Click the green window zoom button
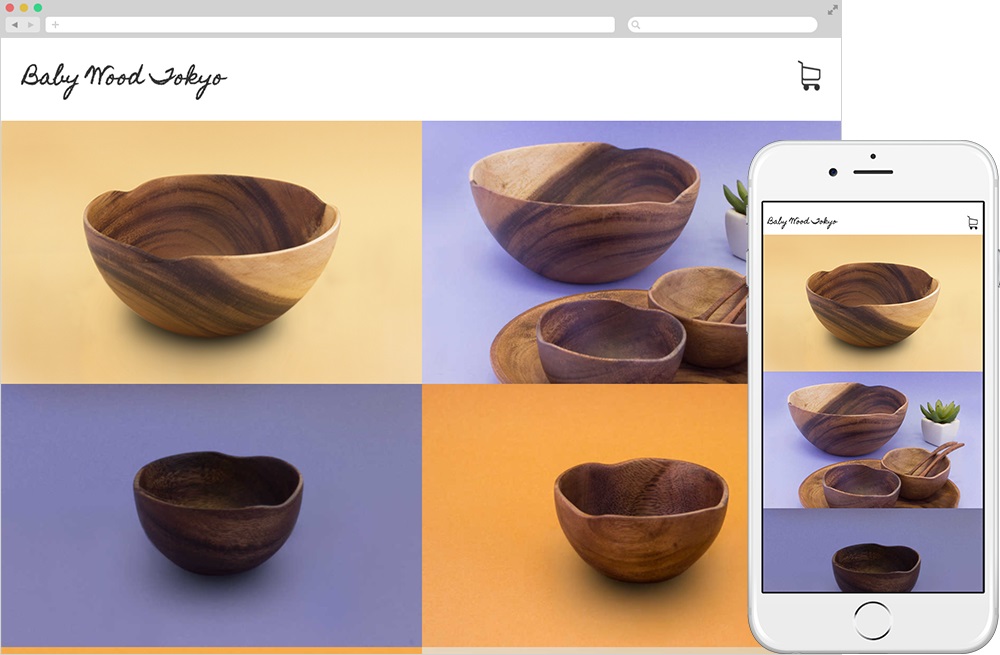 pos(38,8)
